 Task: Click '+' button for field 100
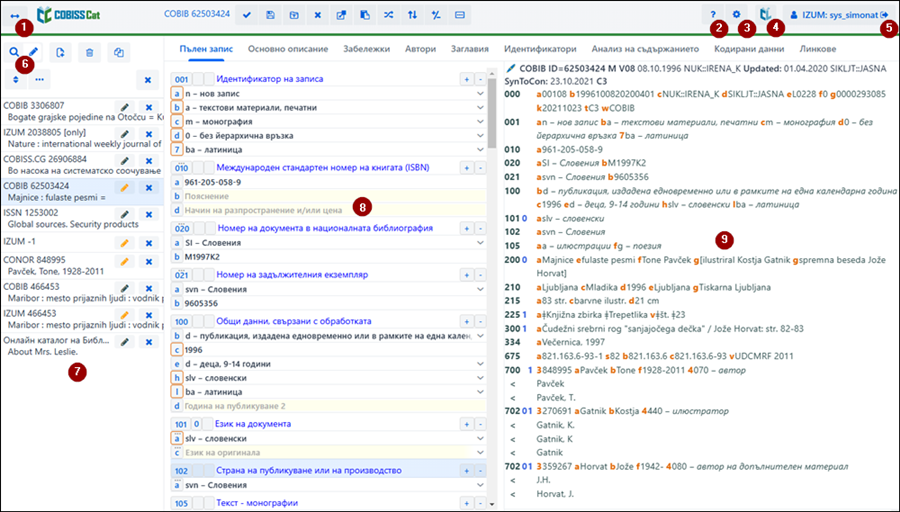pos(467,321)
